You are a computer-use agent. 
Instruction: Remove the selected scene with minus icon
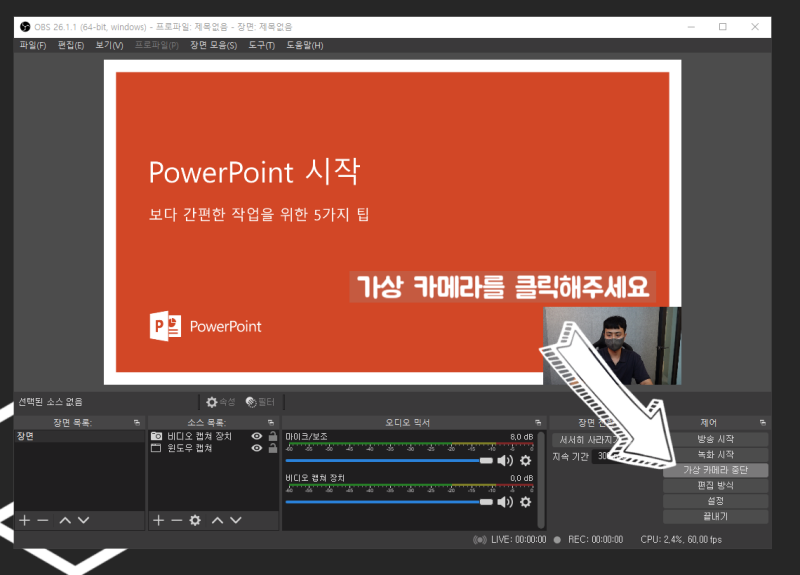[x=43, y=520]
